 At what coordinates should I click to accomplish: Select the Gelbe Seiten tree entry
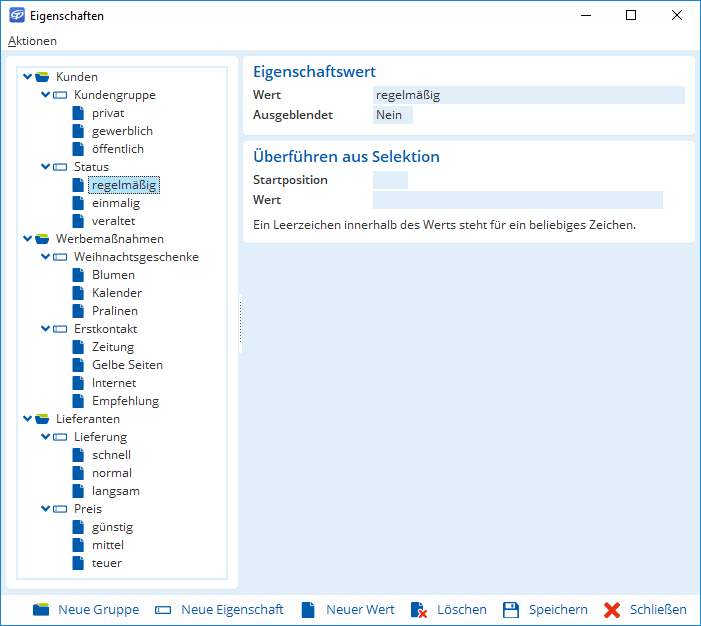pyautogui.click(x=127, y=365)
